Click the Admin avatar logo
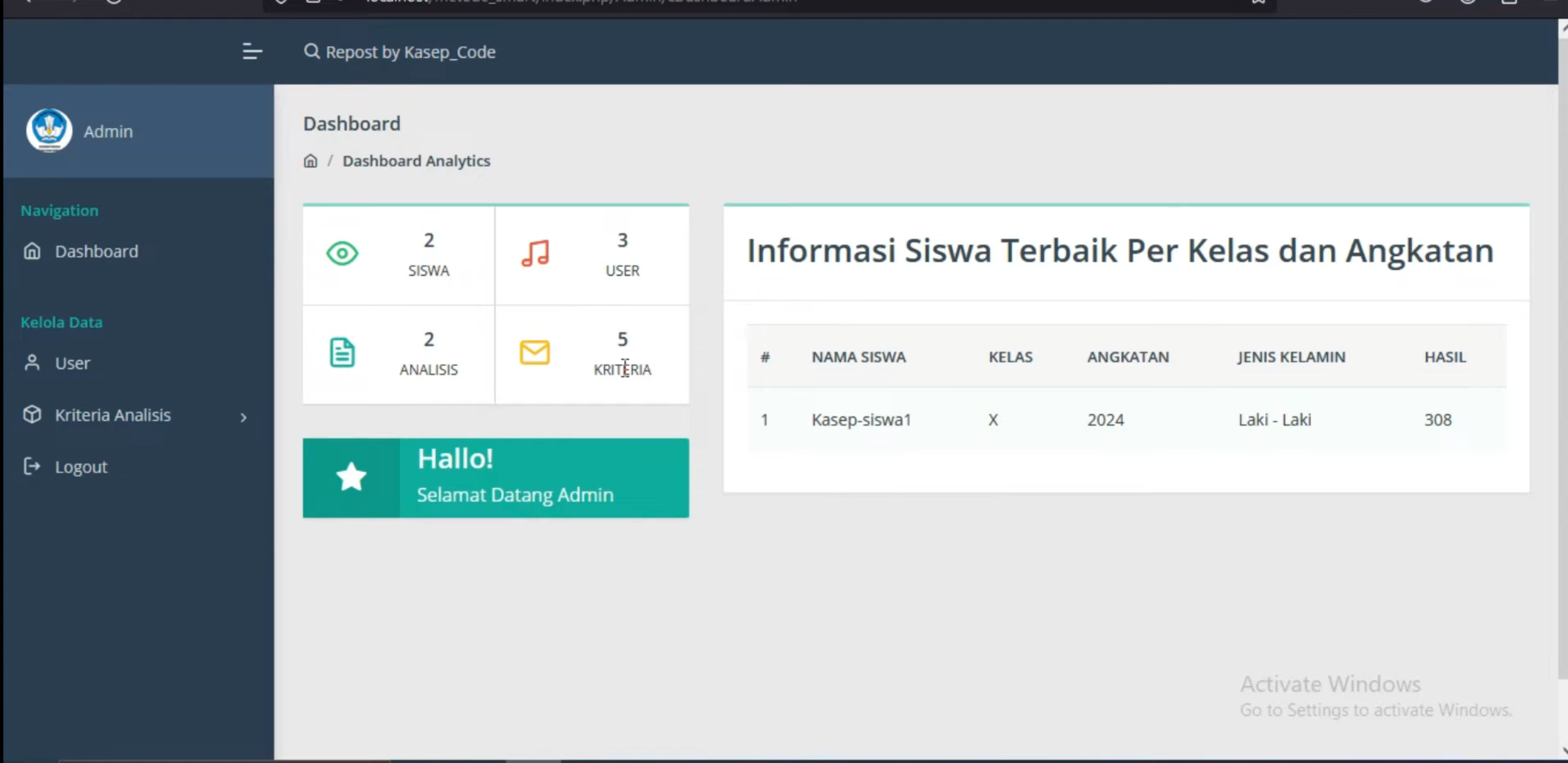The height and width of the screenshot is (763, 1568). tap(49, 131)
